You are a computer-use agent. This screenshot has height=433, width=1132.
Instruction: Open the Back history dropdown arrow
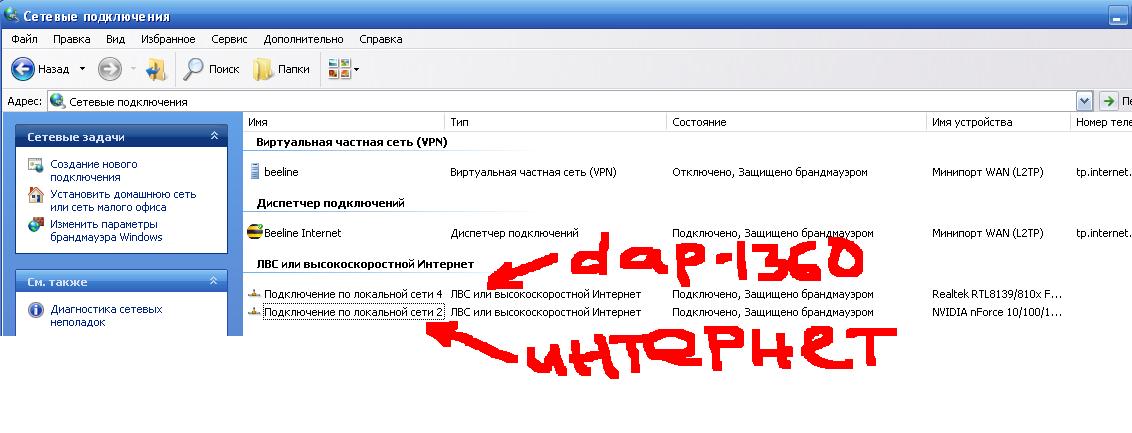(82, 69)
